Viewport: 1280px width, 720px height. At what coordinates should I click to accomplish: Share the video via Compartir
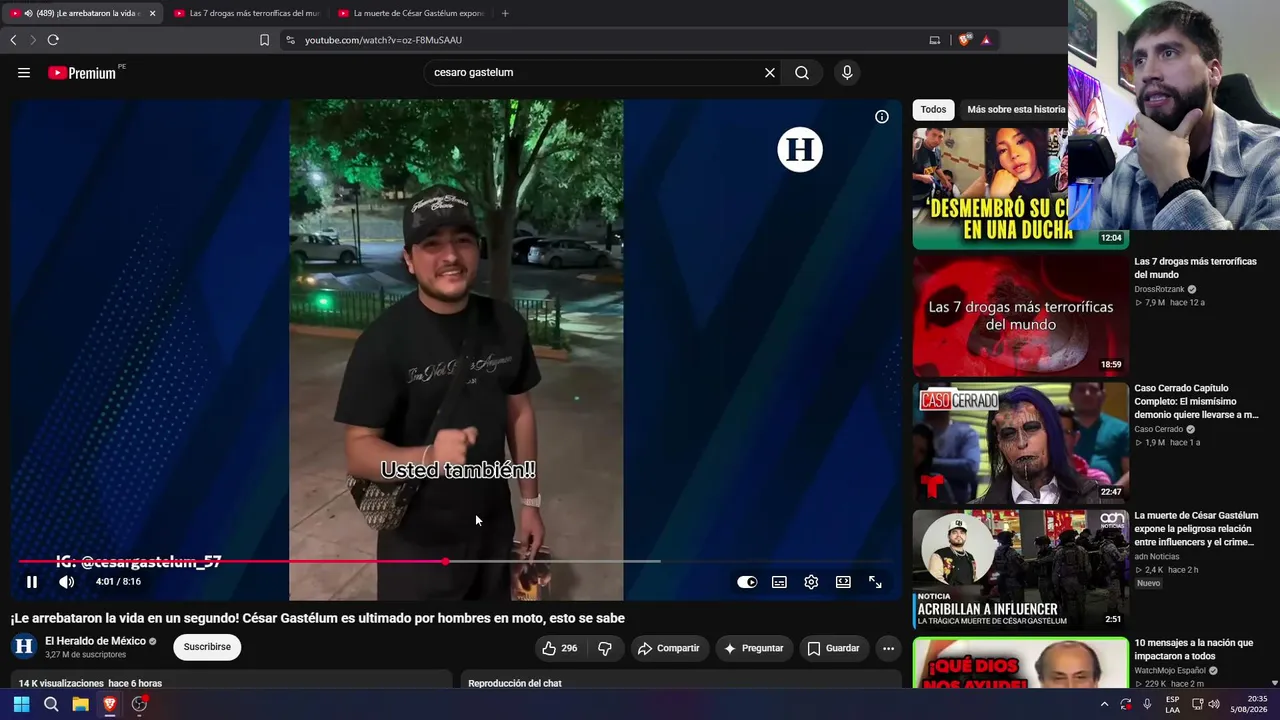click(668, 648)
